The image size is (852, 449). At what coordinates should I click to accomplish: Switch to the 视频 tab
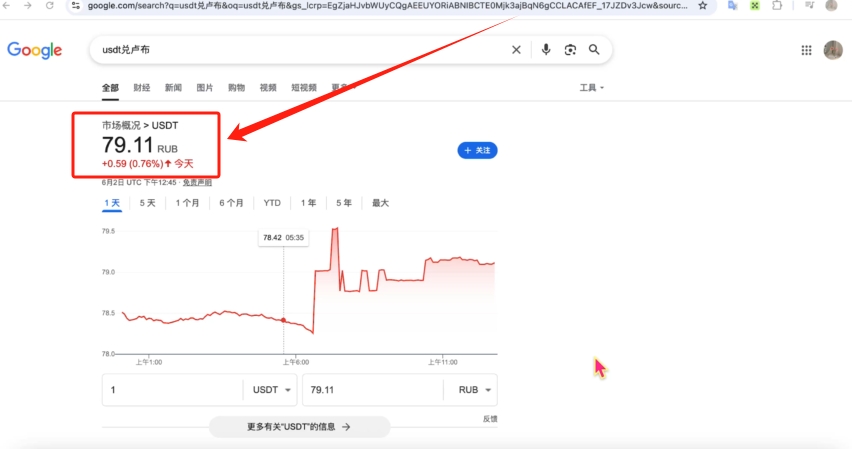click(268, 88)
